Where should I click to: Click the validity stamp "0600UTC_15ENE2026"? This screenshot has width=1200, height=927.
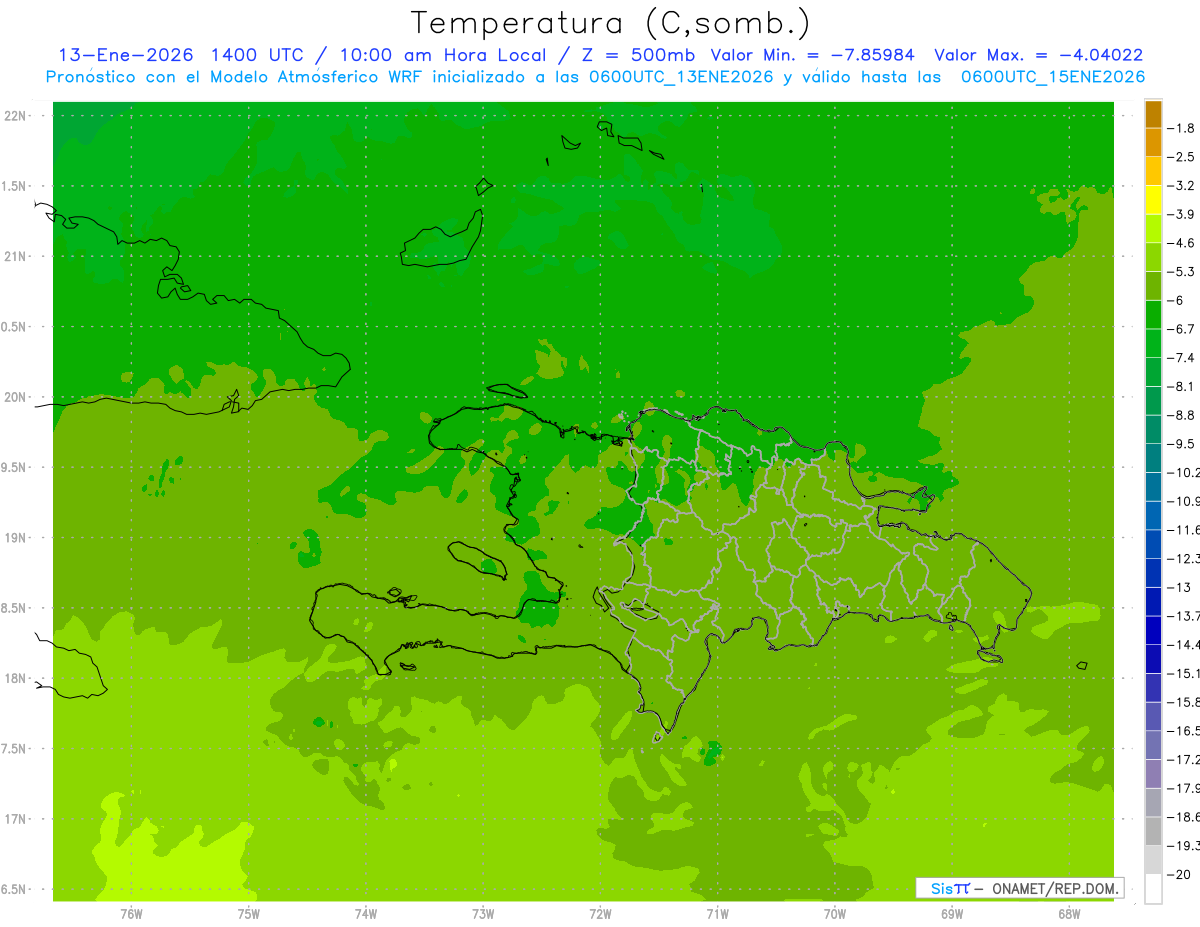click(1053, 77)
